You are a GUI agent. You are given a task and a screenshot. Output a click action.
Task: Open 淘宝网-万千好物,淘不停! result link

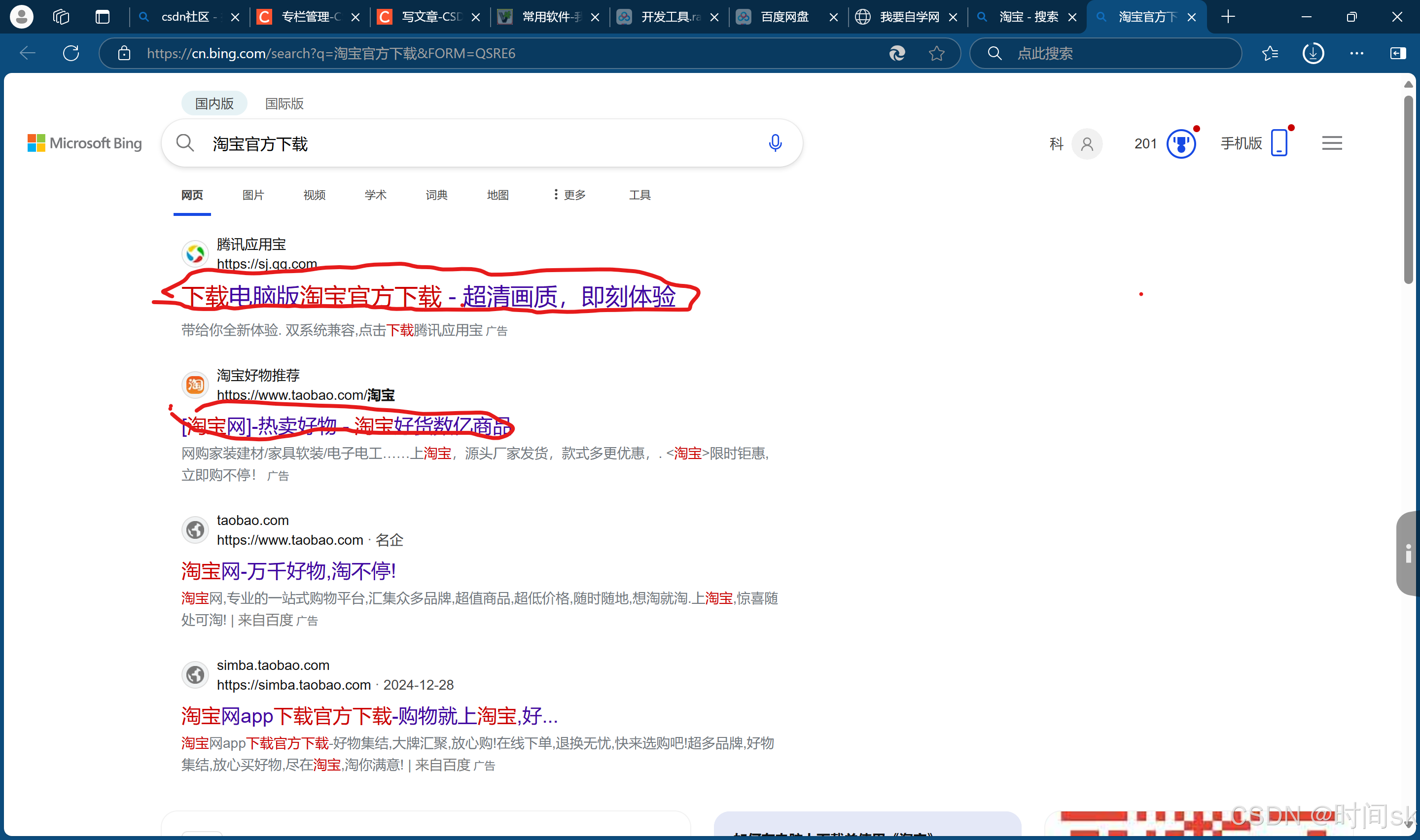click(x=288, y=570)
